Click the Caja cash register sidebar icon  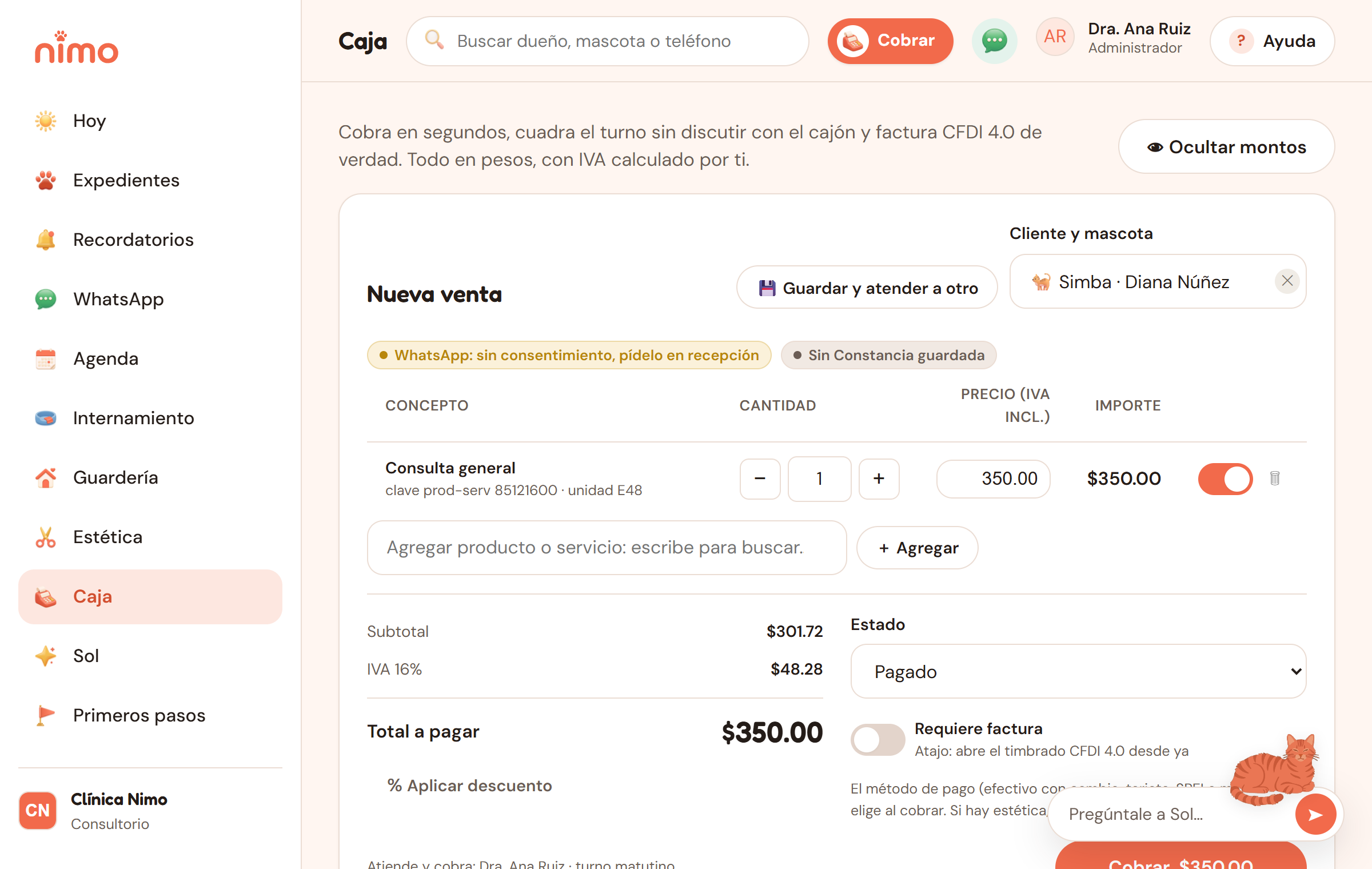pos(46,597)
